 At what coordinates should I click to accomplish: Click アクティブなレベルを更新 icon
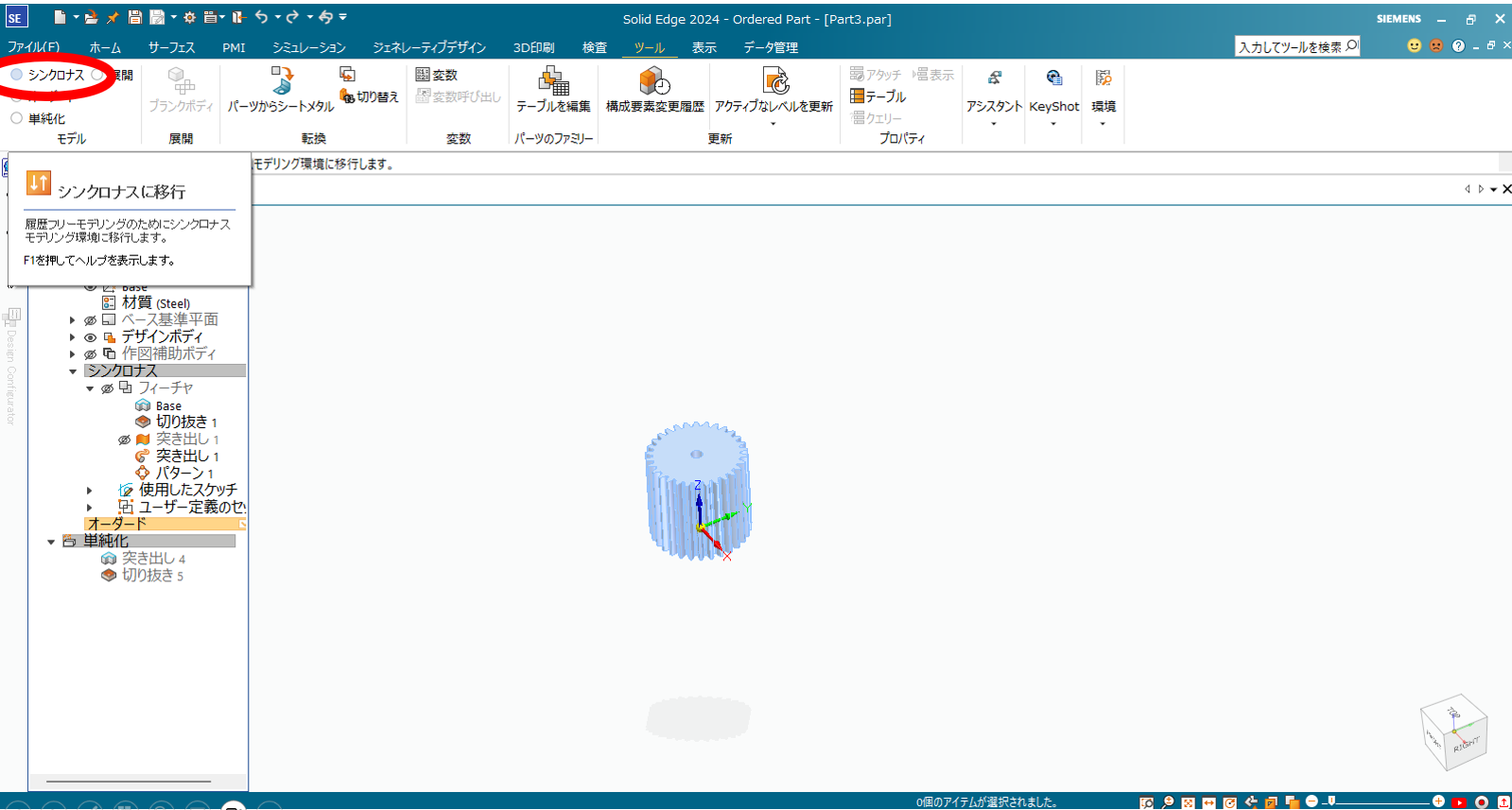click(x=774, y=82)
